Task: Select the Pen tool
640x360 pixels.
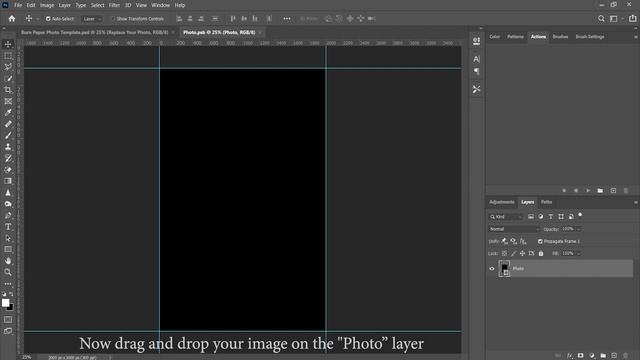Action: [8, 216]
